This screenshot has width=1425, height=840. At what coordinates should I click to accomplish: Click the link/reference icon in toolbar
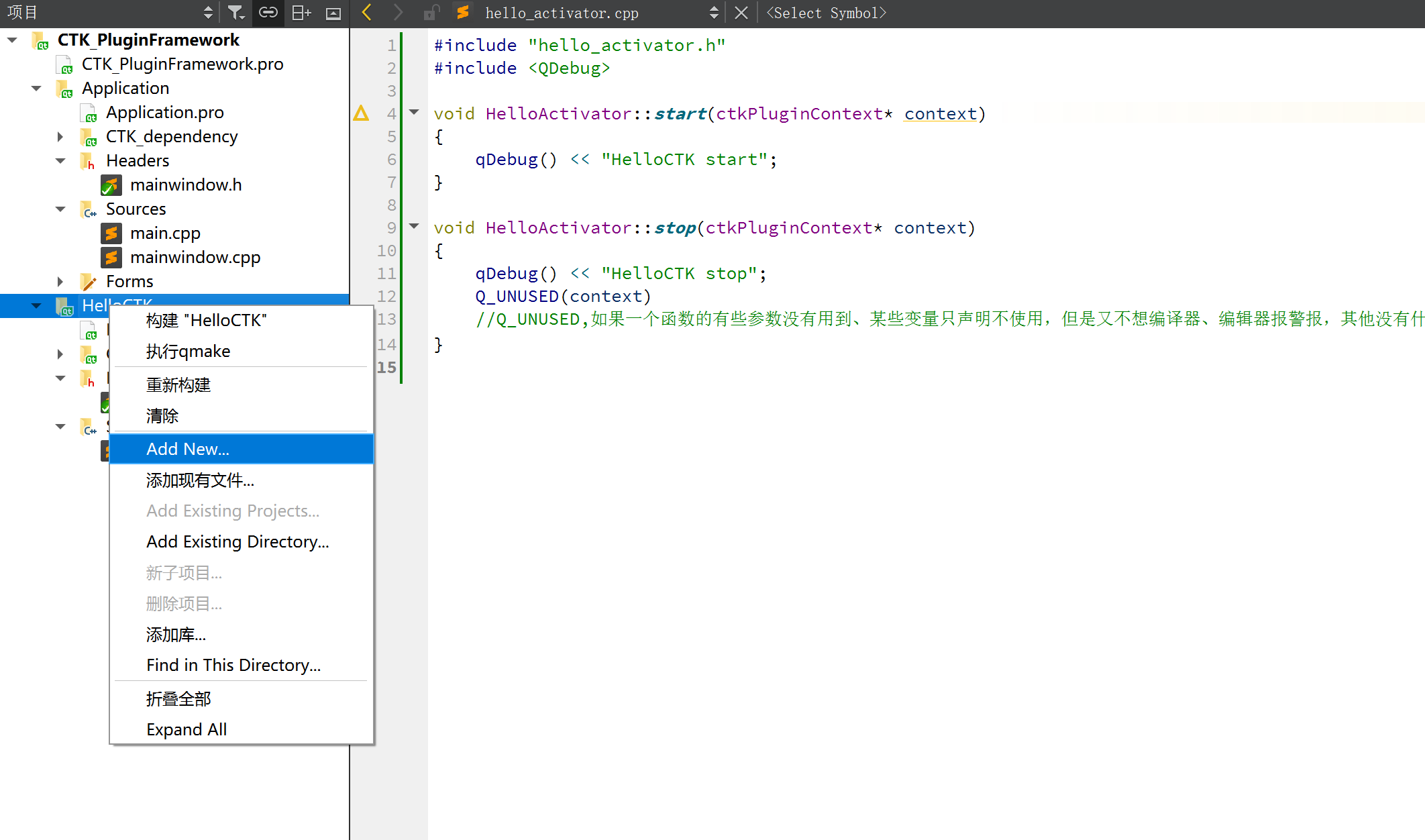pos(269,13)
